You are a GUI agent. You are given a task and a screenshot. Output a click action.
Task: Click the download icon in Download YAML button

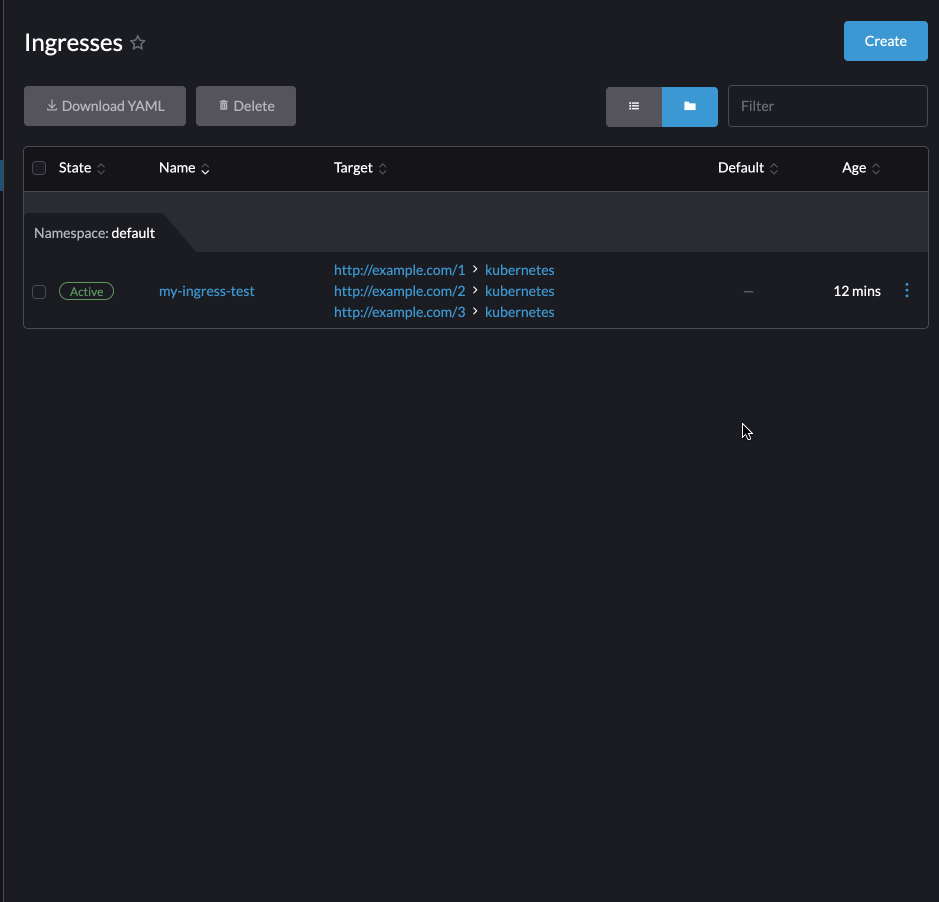[50, 105]
